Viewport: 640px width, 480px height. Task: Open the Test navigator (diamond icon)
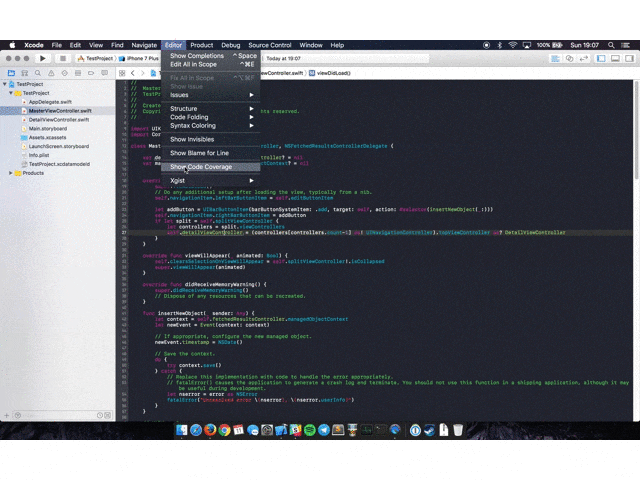(x=64, y=73)
